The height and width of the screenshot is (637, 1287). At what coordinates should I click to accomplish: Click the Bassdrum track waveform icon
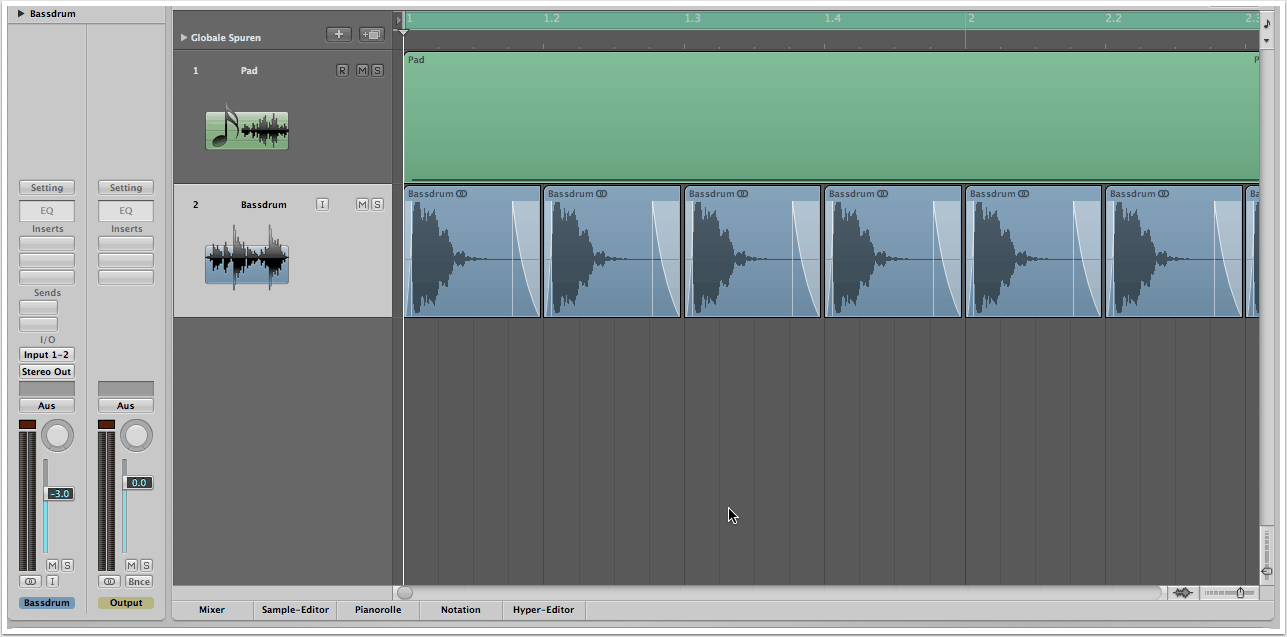(x=247, y=262)
